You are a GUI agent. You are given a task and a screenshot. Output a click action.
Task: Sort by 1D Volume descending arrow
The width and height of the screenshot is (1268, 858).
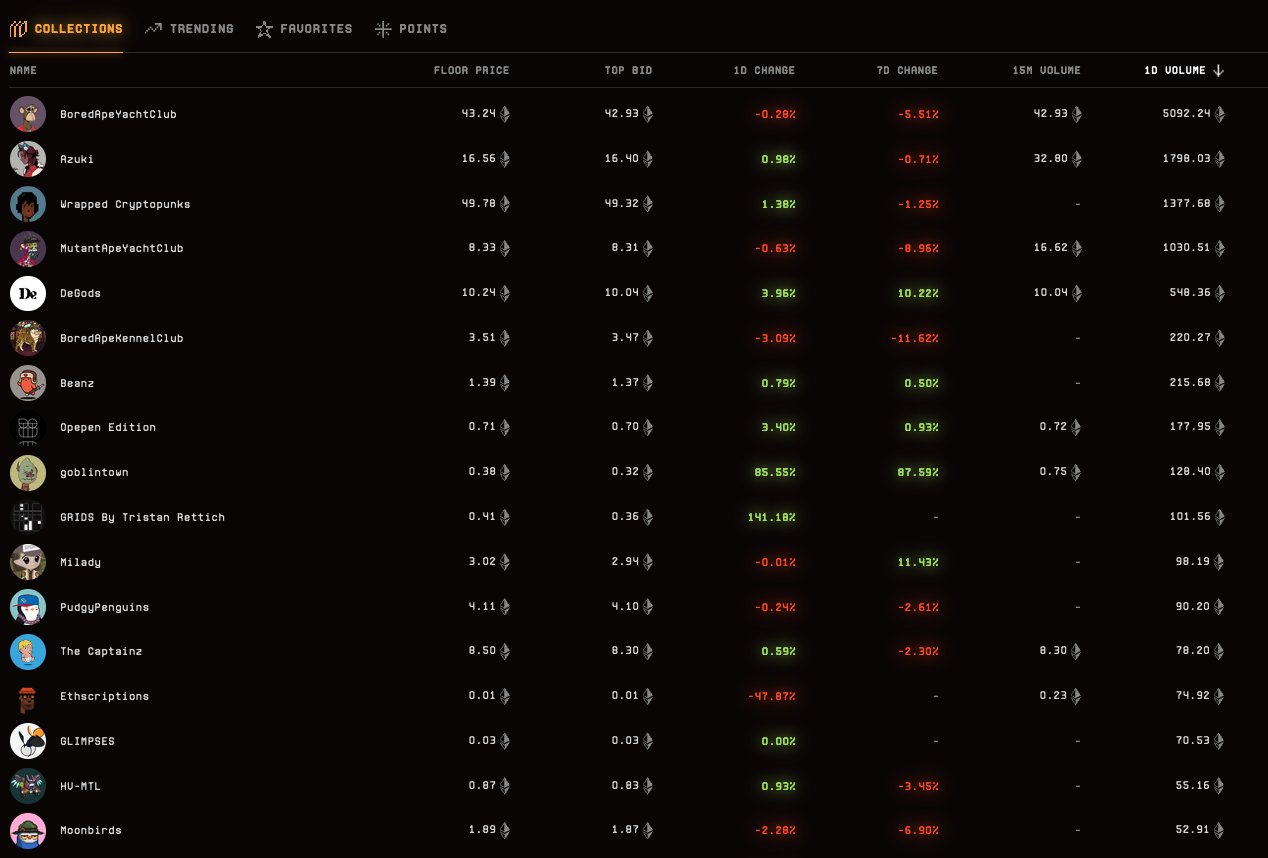[1218, 71]
